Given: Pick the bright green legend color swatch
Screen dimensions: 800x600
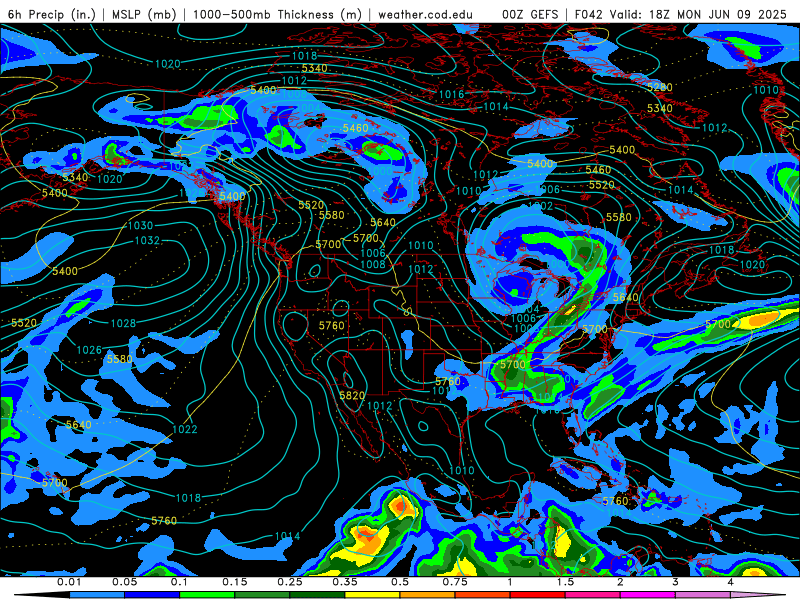Looking at the screenshot, I should pyautogui.click(x=207, y=595).
